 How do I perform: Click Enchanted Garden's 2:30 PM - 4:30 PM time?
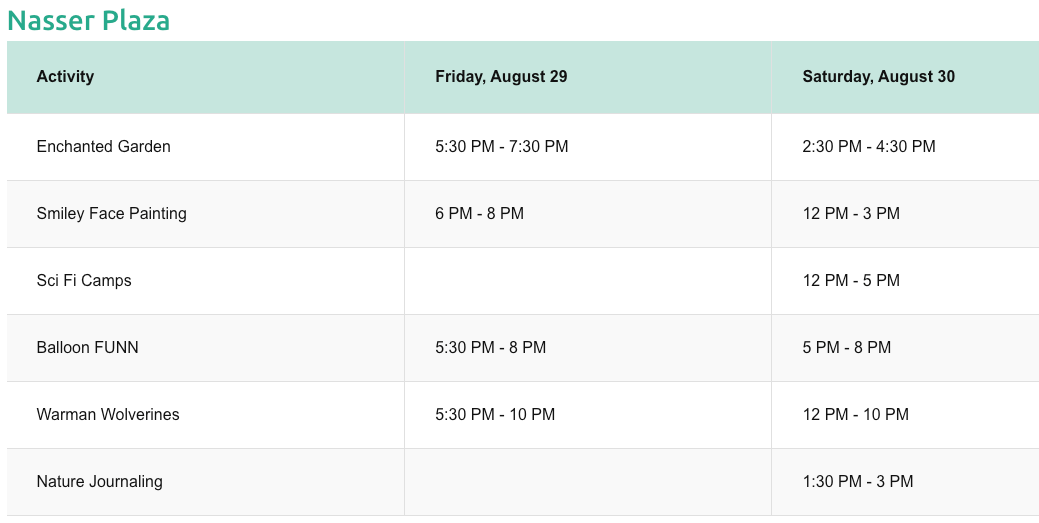point(868,147)
